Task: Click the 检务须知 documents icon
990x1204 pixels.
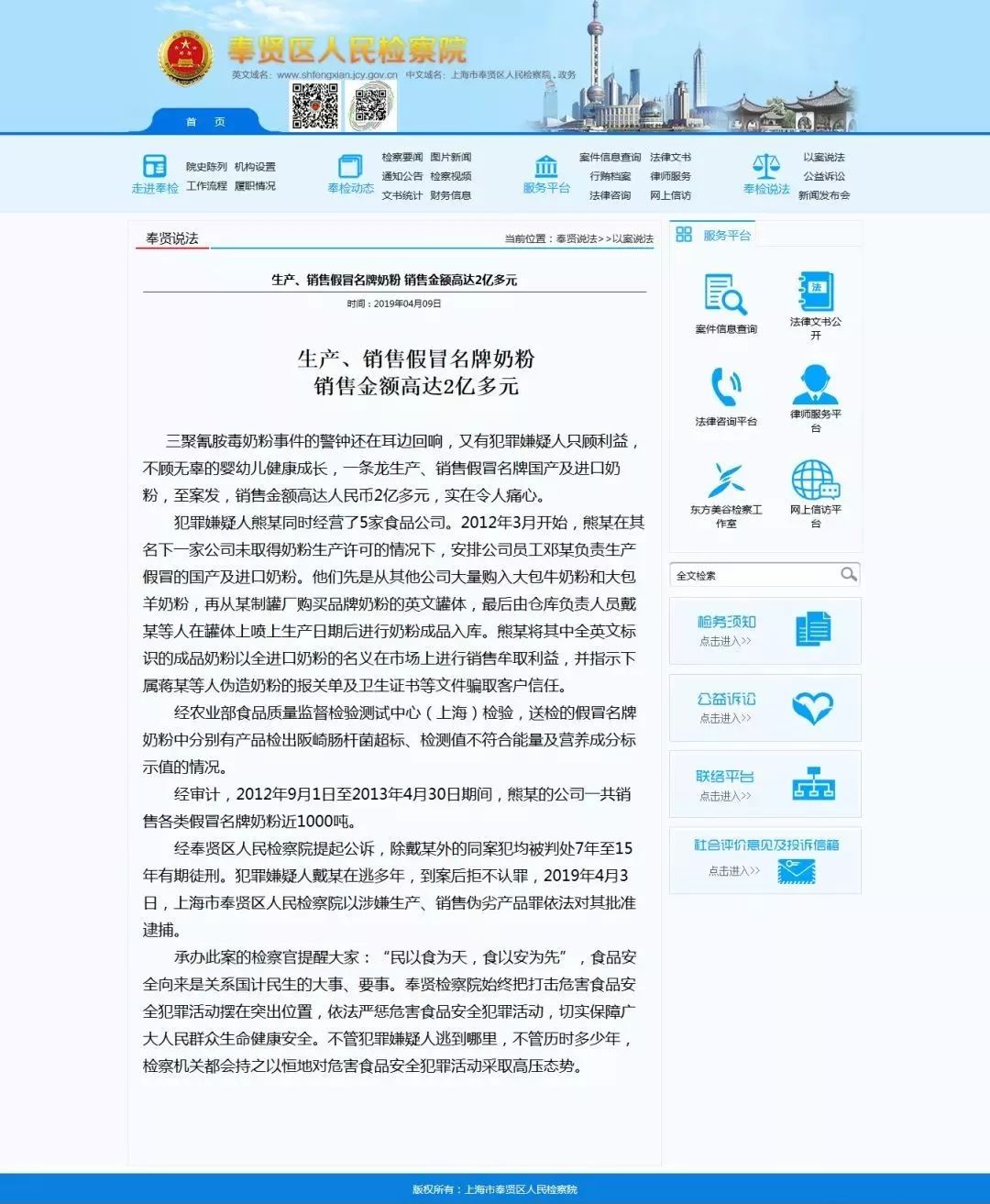Action: (814, 627)
